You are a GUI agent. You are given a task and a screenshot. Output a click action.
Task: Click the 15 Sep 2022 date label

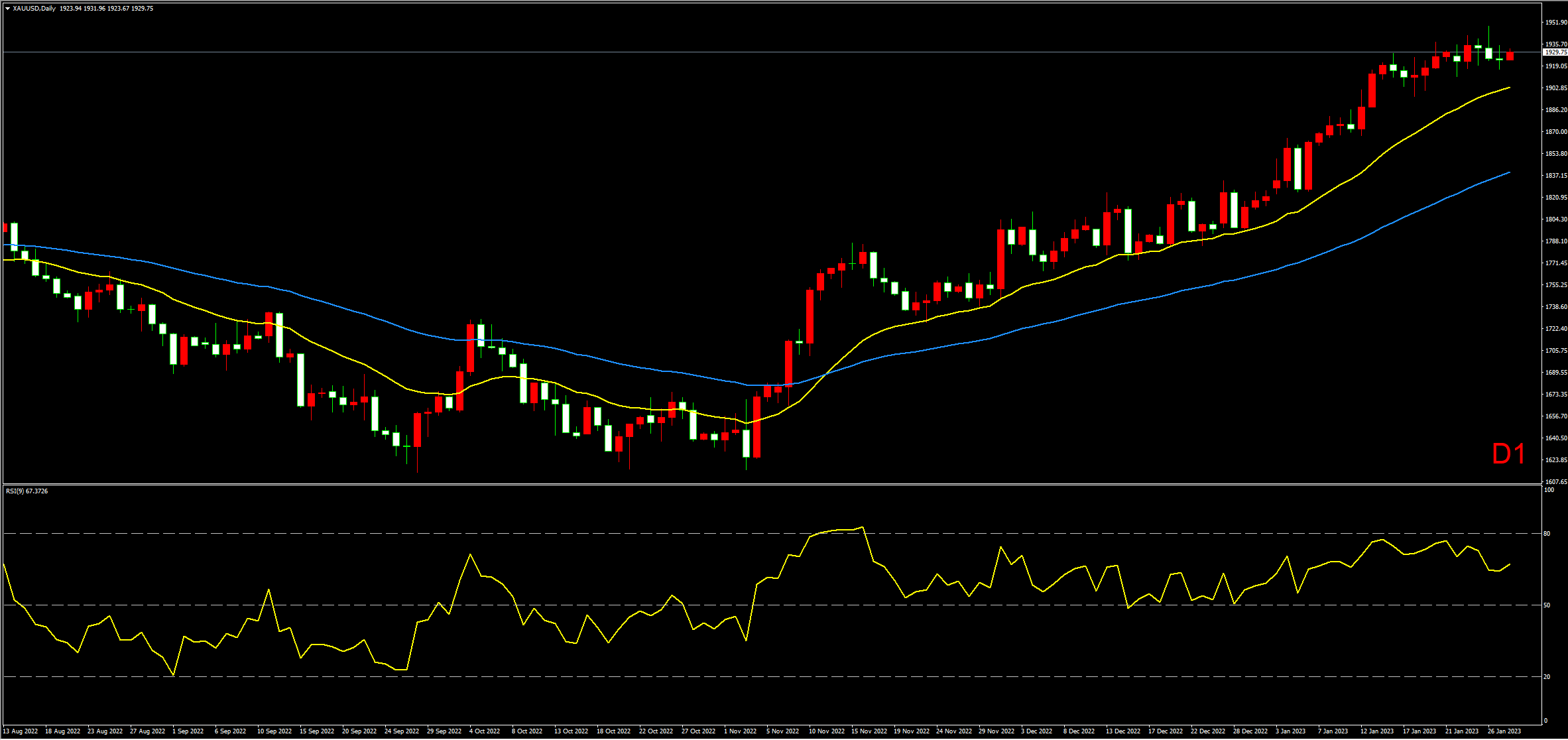[x=317, y=731]
